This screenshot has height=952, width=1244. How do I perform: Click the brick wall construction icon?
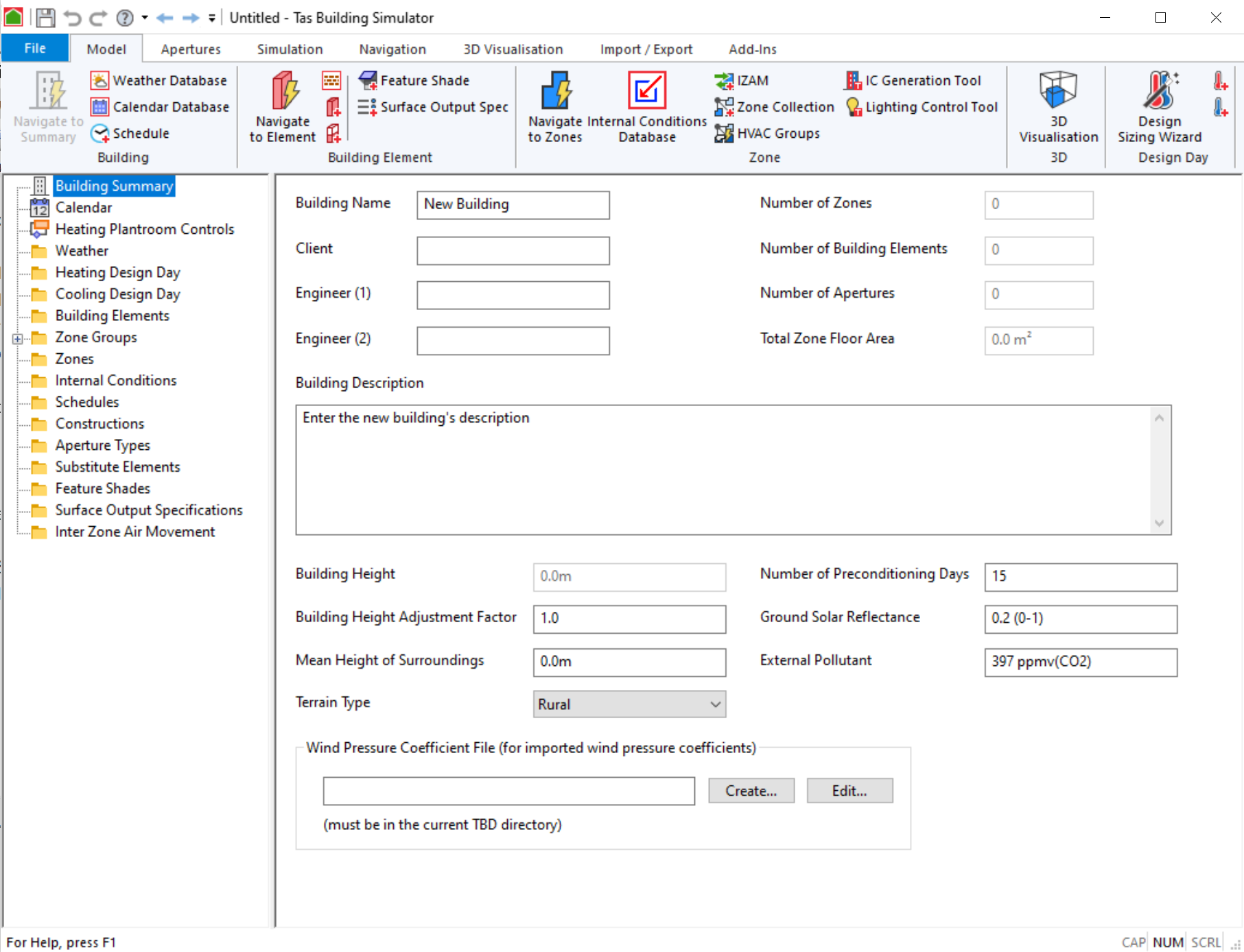331,80
